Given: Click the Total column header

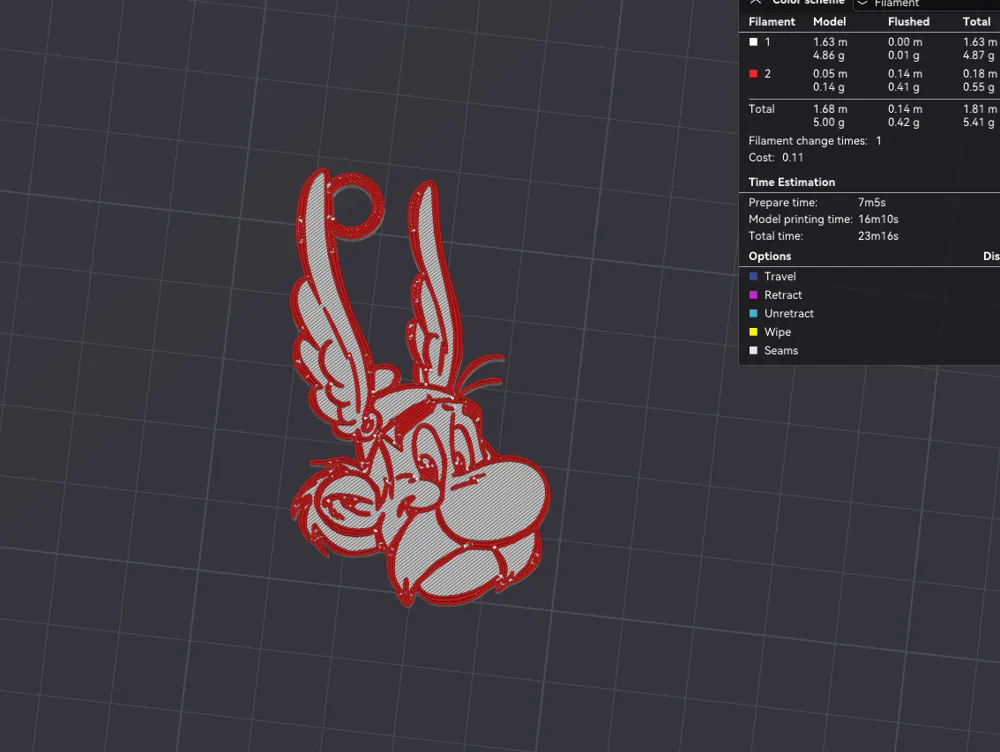Looking at the screenshot, I should point(976,22).
